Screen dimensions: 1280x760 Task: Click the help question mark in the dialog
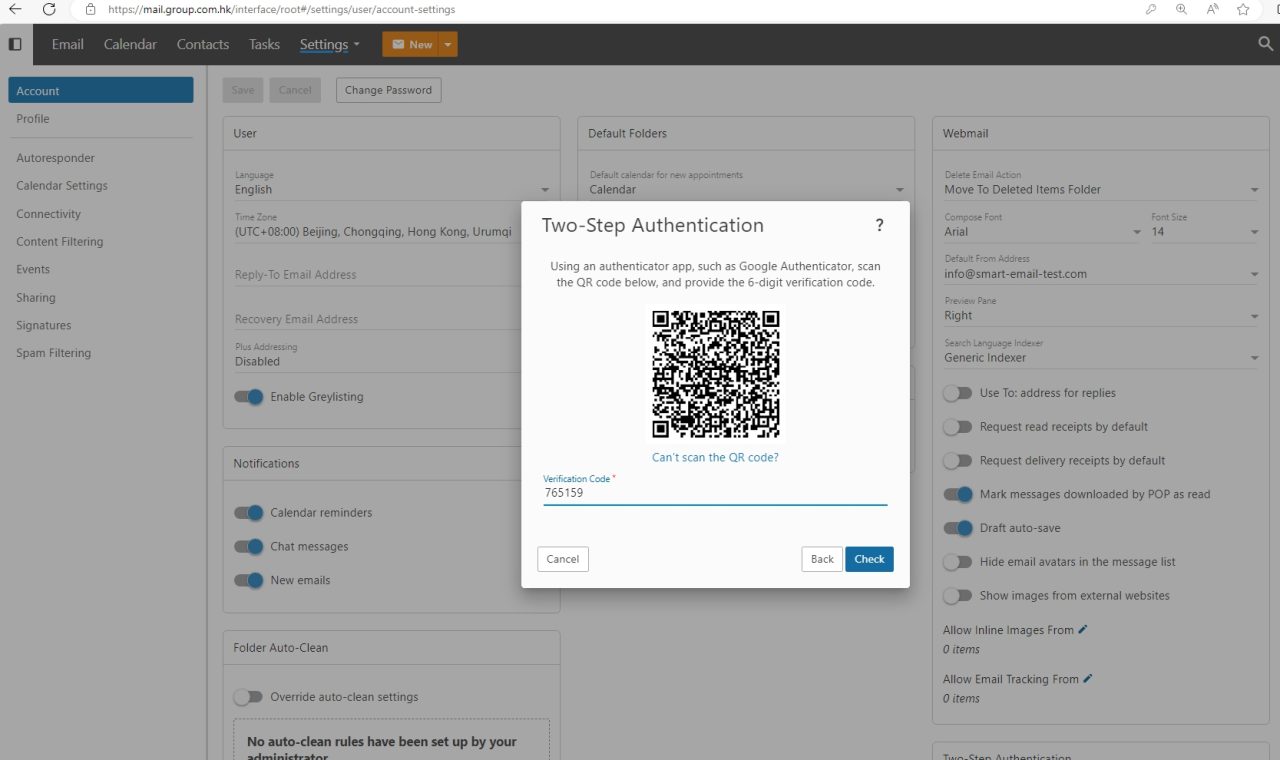(879, 225)
